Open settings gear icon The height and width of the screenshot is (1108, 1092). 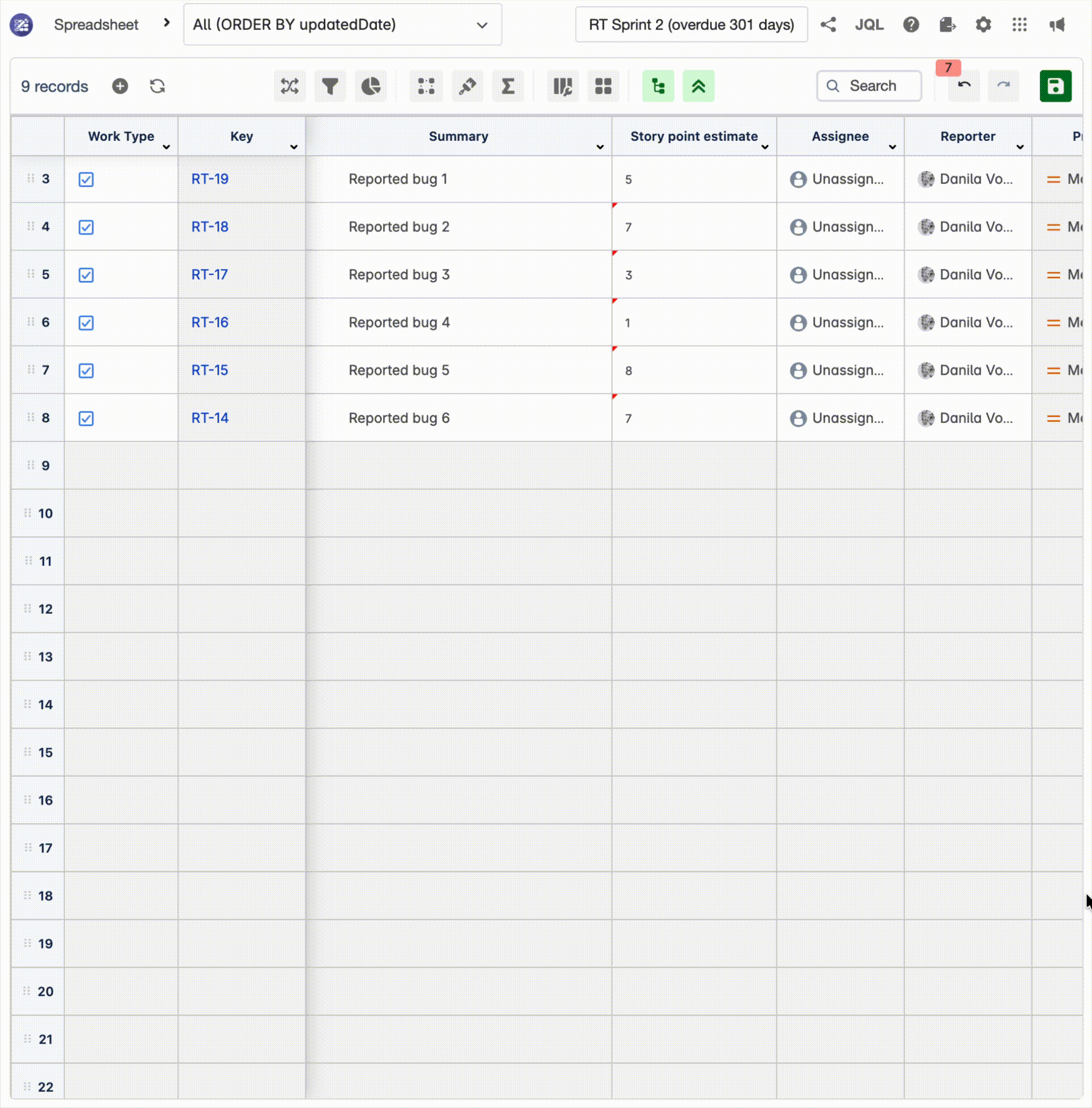983,24
